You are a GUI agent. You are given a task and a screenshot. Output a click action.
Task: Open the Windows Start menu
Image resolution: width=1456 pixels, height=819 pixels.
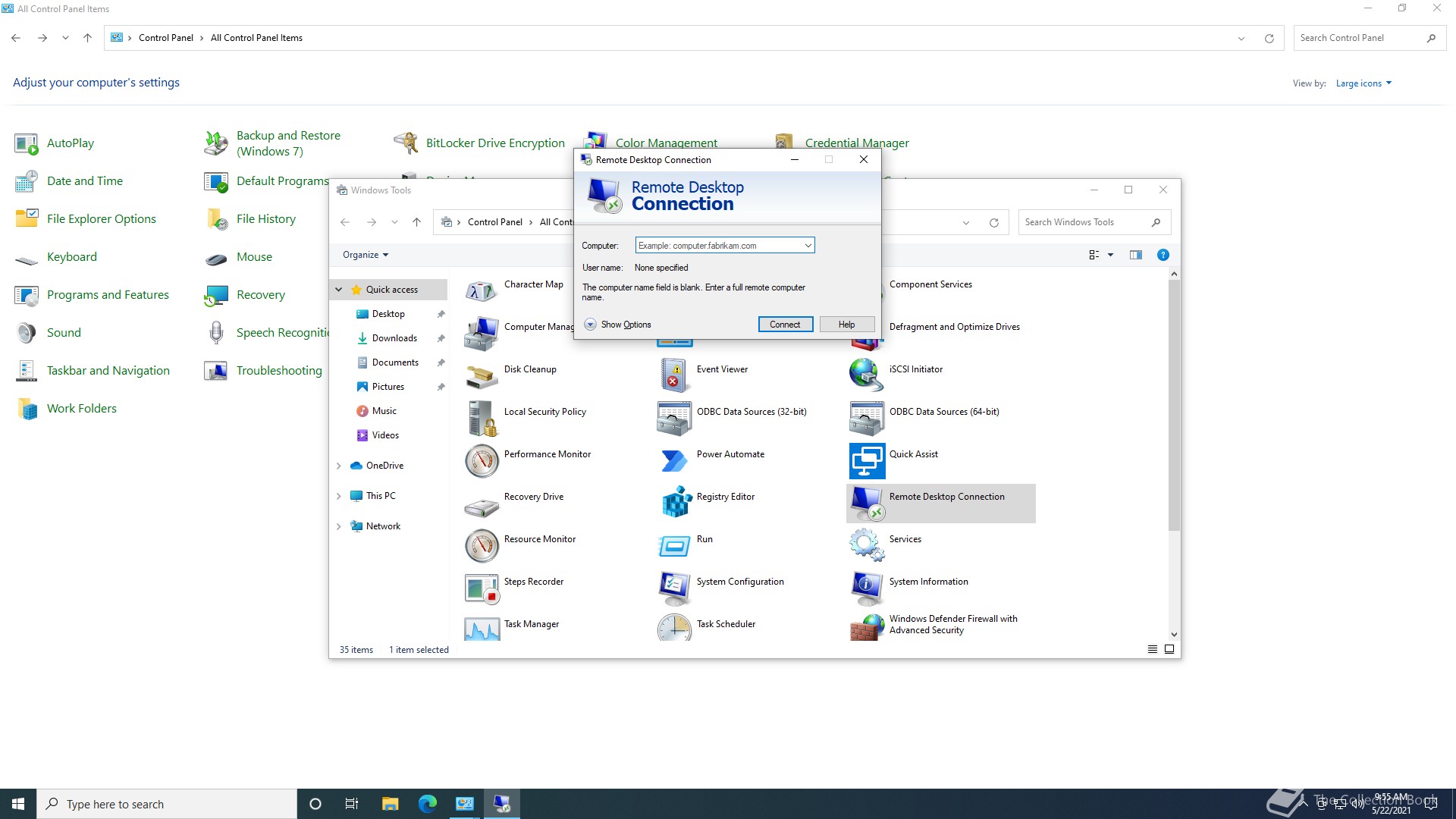pos(18,804)
